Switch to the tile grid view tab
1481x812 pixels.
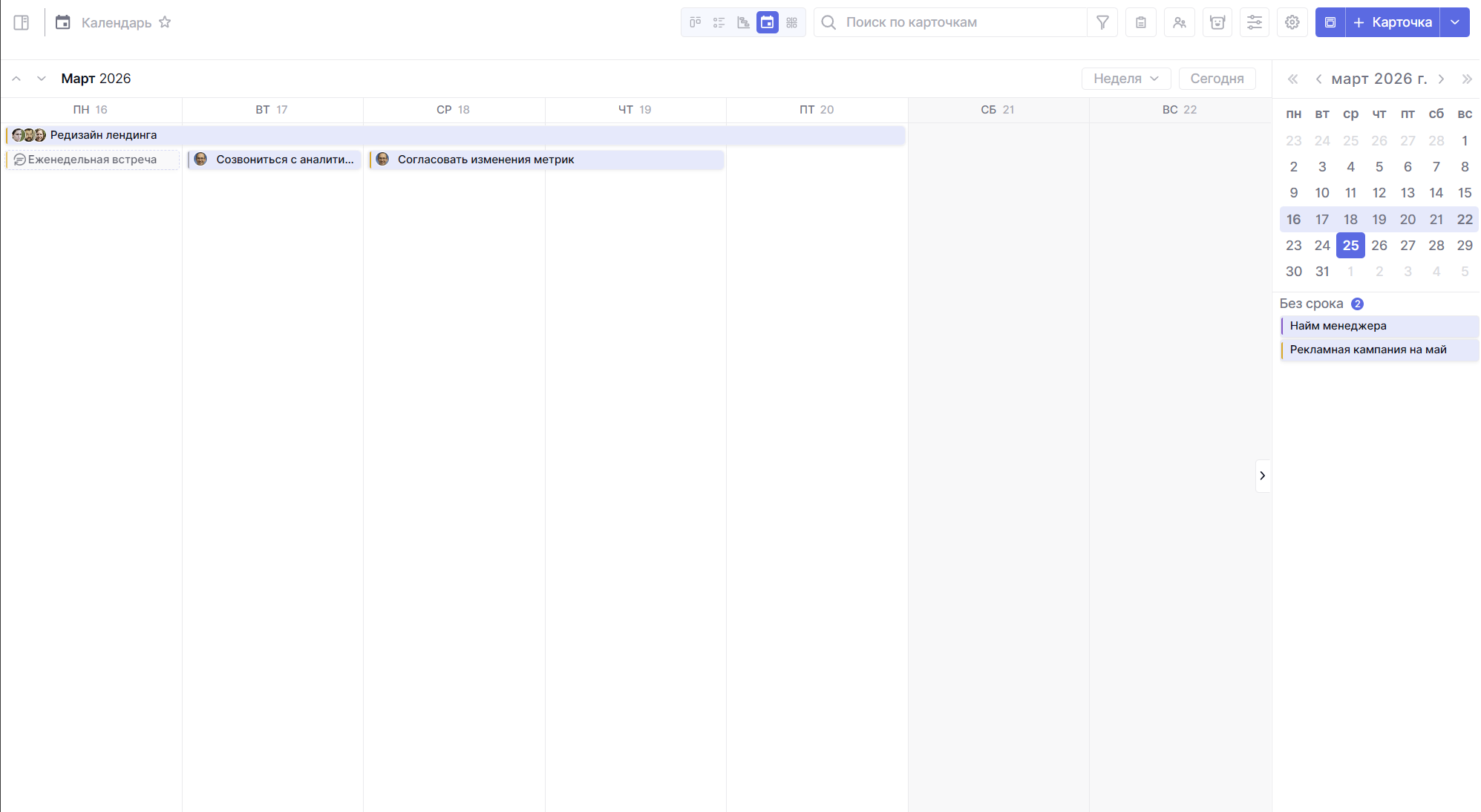(791, 22)
